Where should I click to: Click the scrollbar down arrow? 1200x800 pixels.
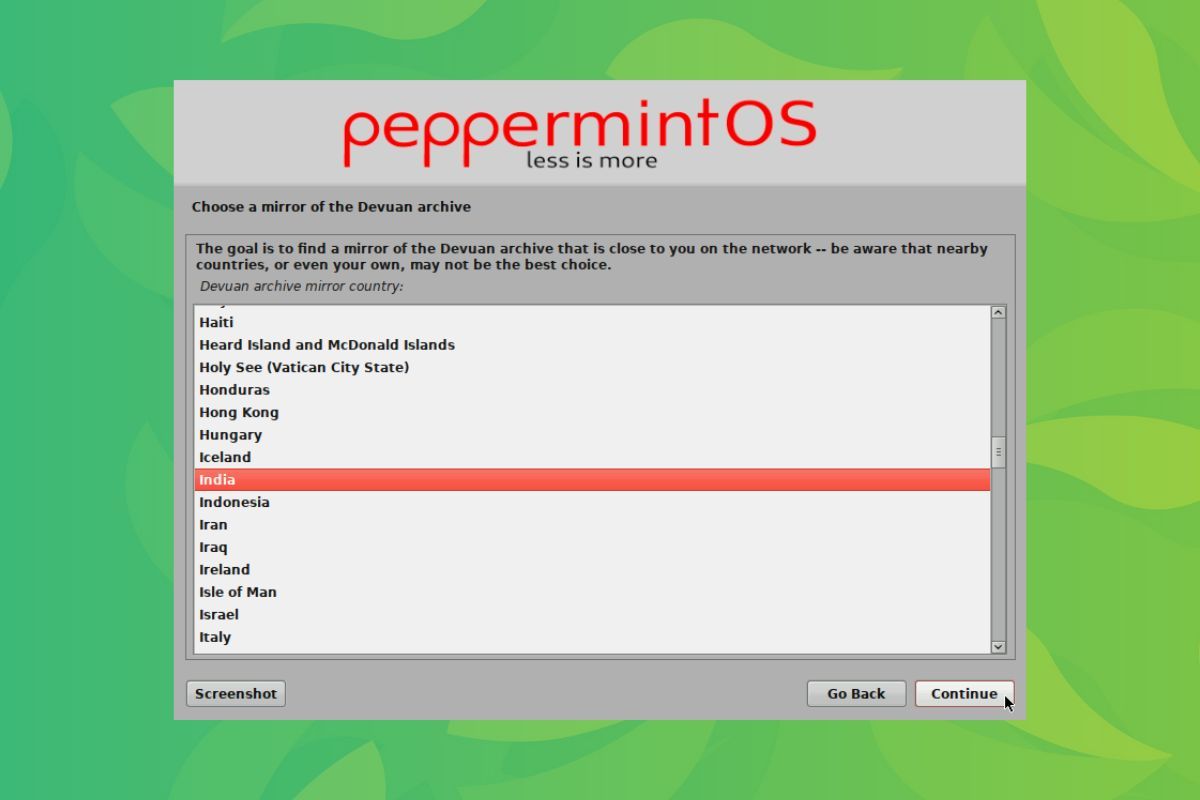tap(998, 647)
